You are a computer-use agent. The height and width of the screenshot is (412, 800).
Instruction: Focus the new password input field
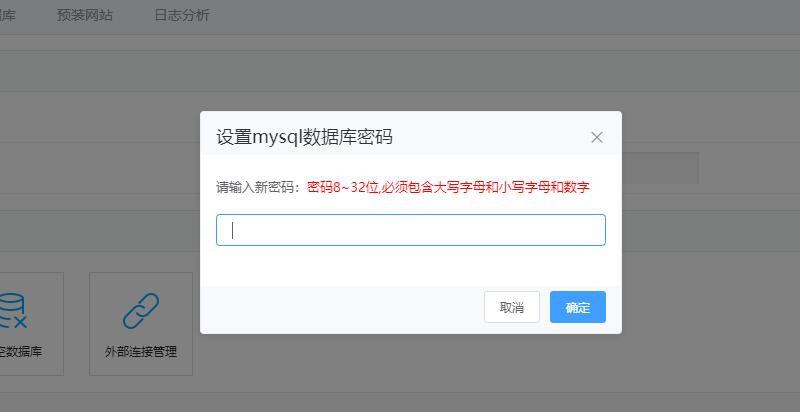click(x=410, y=230)
